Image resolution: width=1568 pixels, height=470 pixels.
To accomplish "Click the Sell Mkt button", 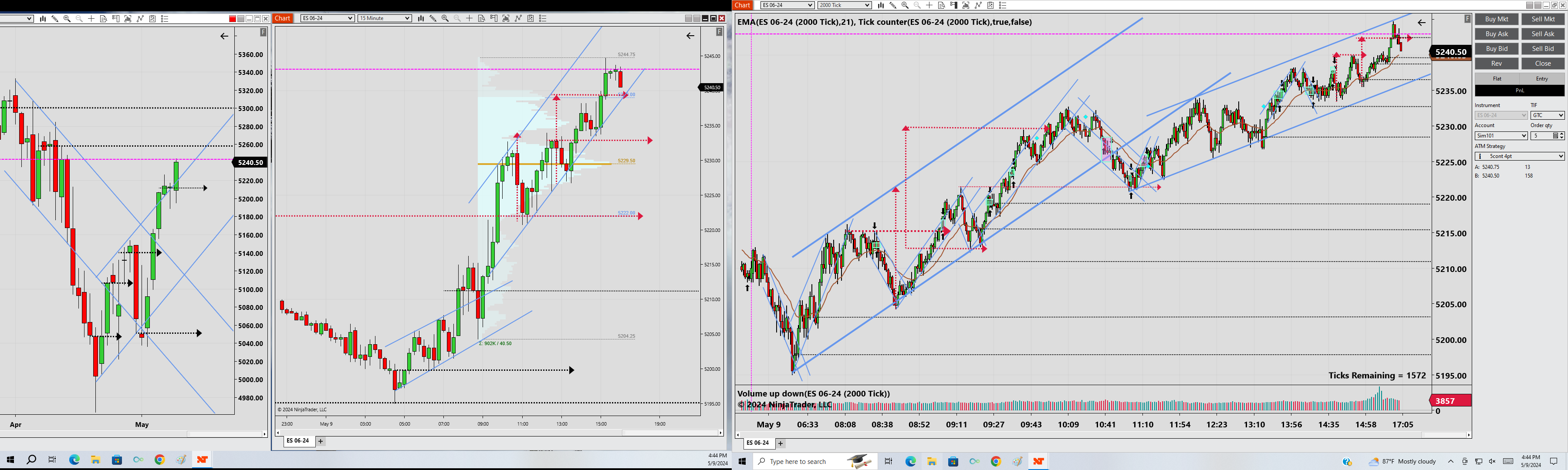I will [1543, 19].
